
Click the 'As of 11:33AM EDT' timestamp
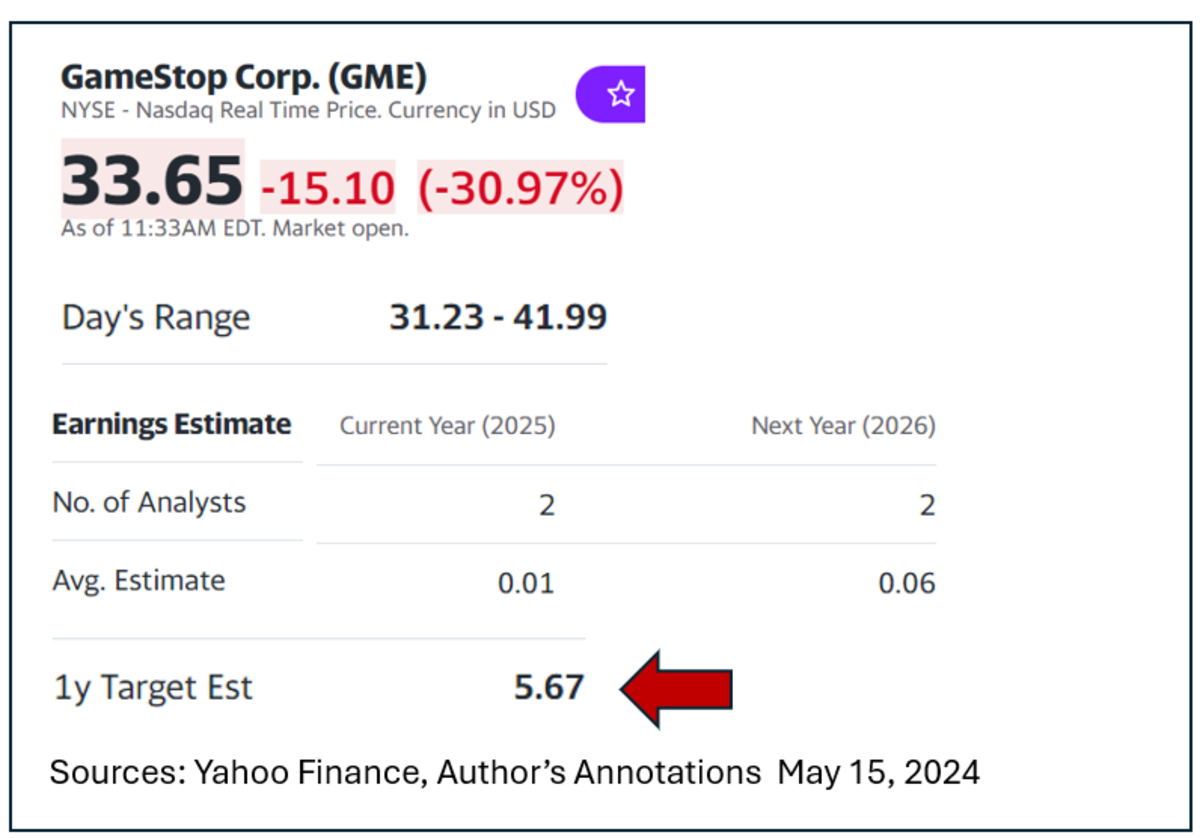(235, 228)
